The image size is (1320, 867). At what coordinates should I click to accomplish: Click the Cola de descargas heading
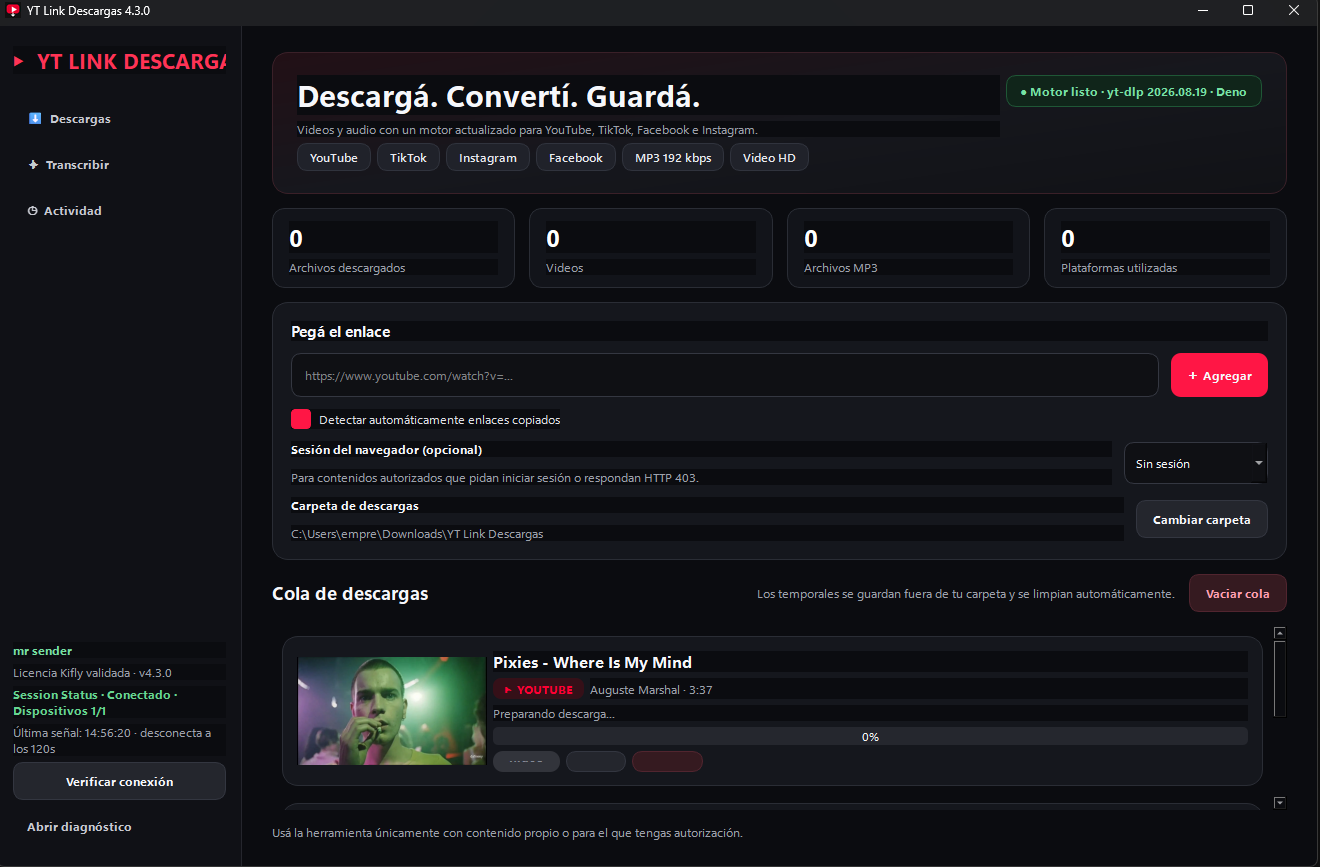click(x=350, y=594)
